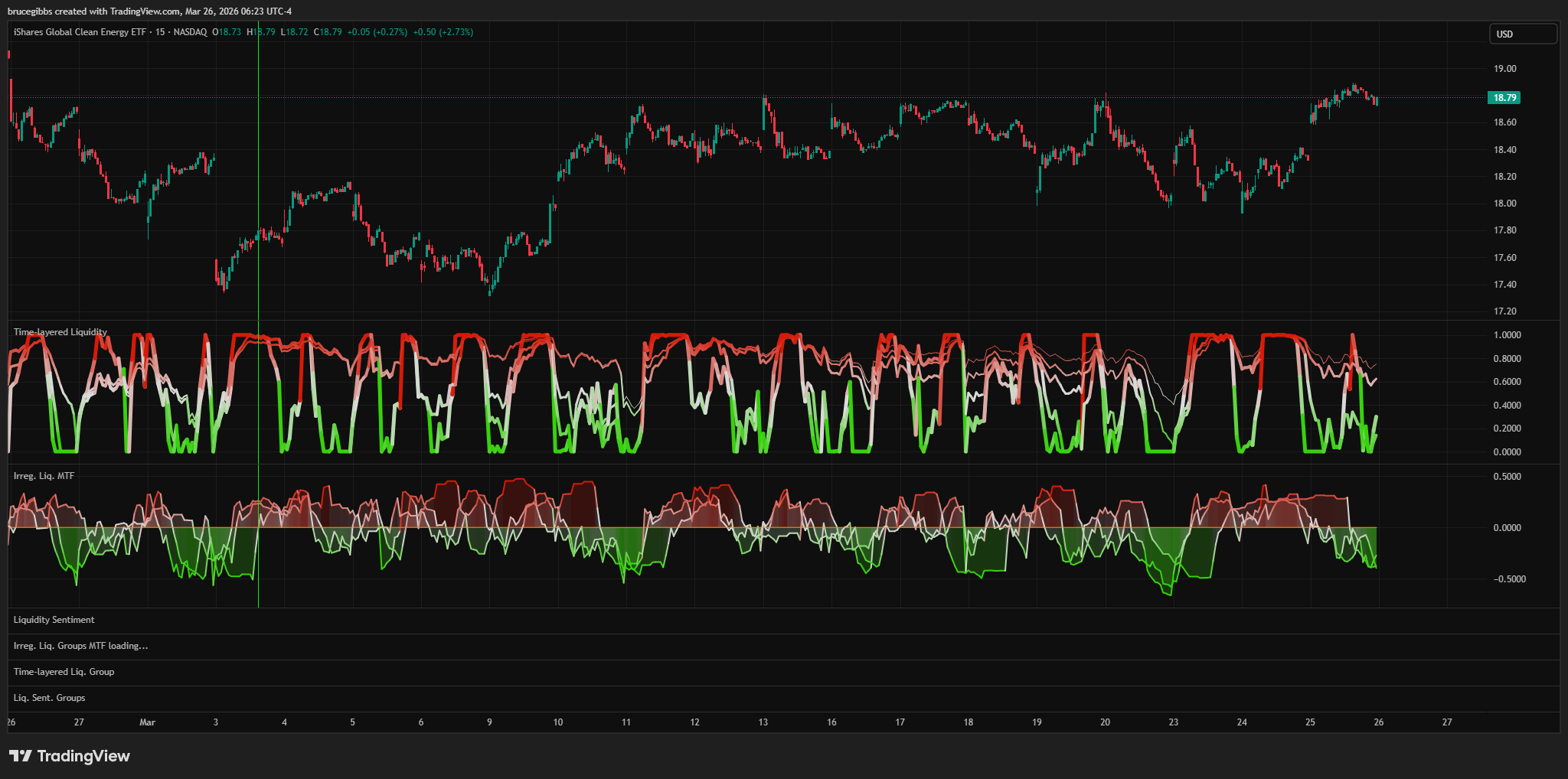Expand the collapsed Liquidity Sentiment pane
Screen dimensions: 1568x779
54,620
